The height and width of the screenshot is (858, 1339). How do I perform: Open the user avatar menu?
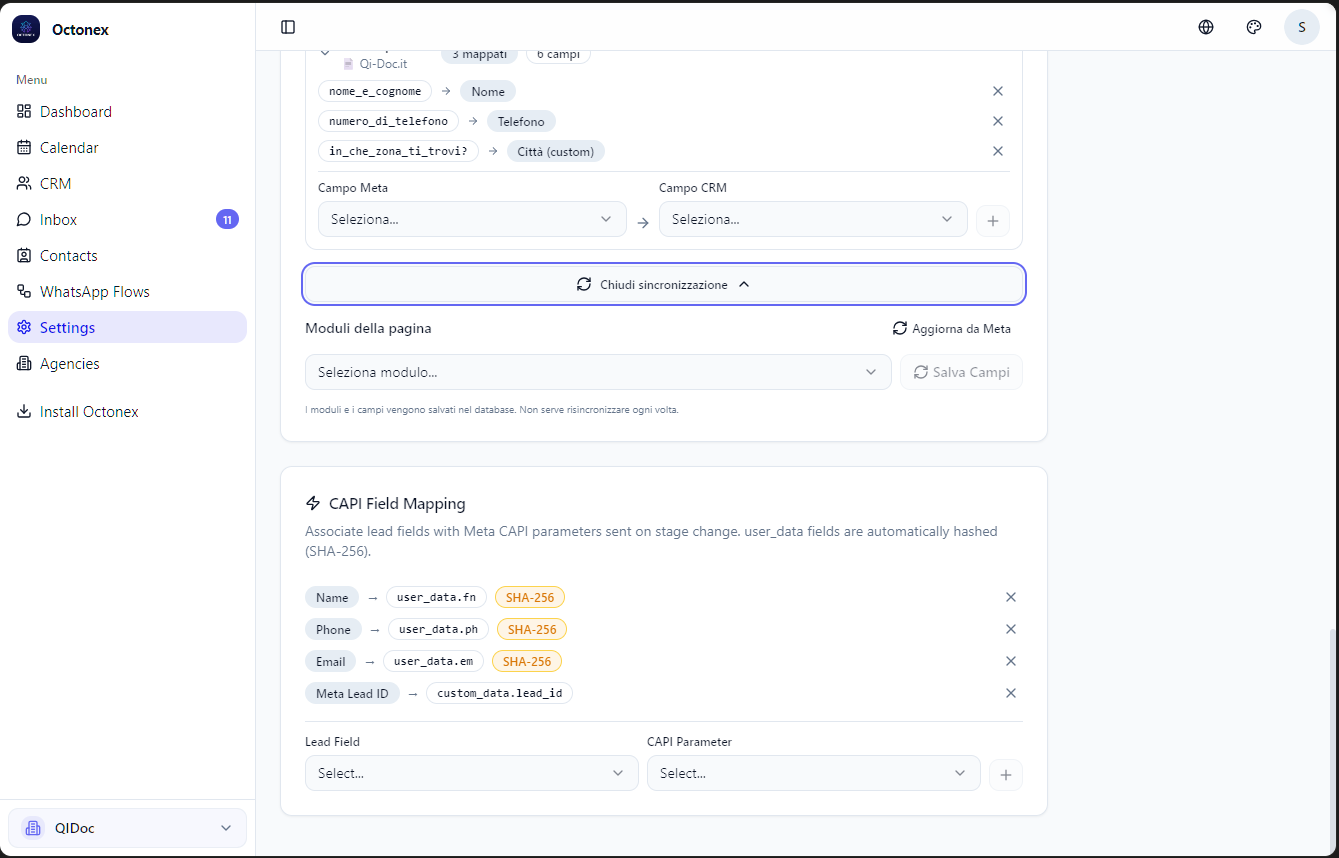(x=1301, y=27)
